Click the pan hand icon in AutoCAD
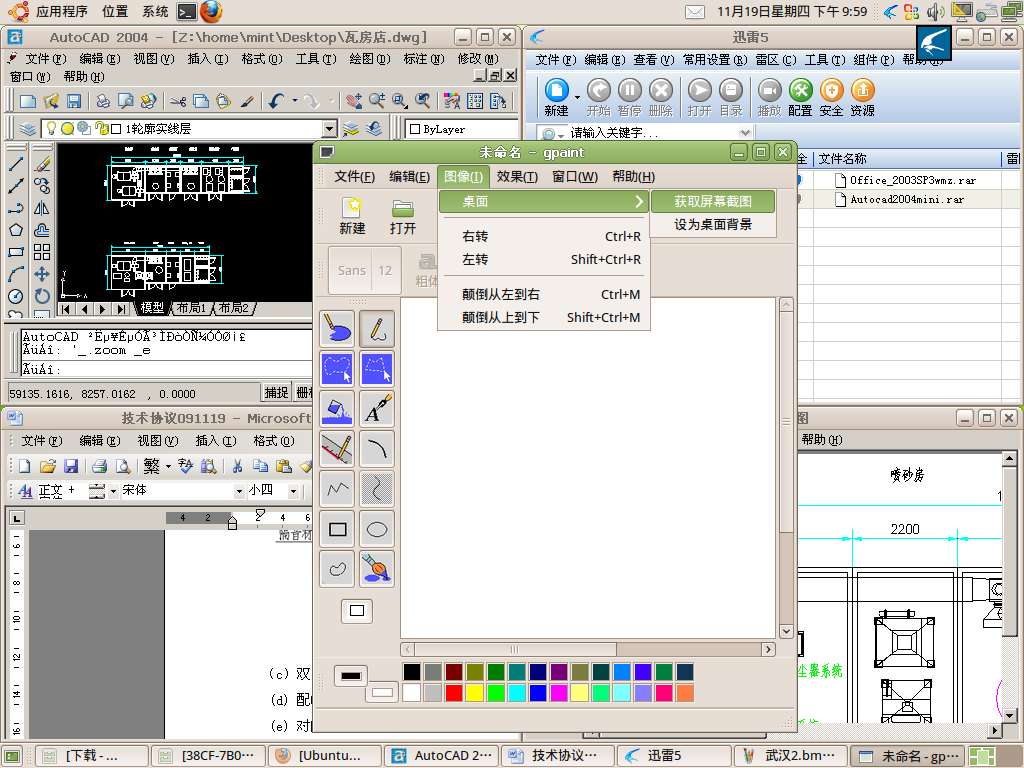Image resolution: width=1024 pixels, height=768 pixels. tap(354, 101)
